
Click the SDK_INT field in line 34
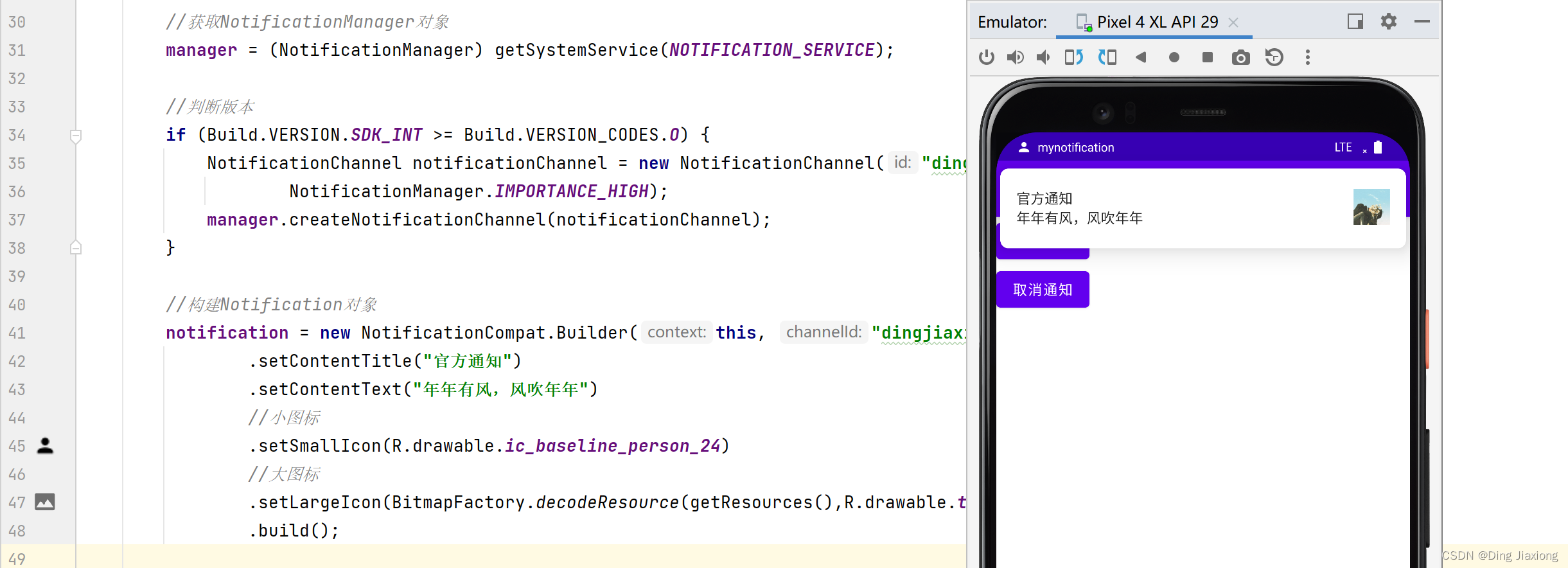point(387,135)
